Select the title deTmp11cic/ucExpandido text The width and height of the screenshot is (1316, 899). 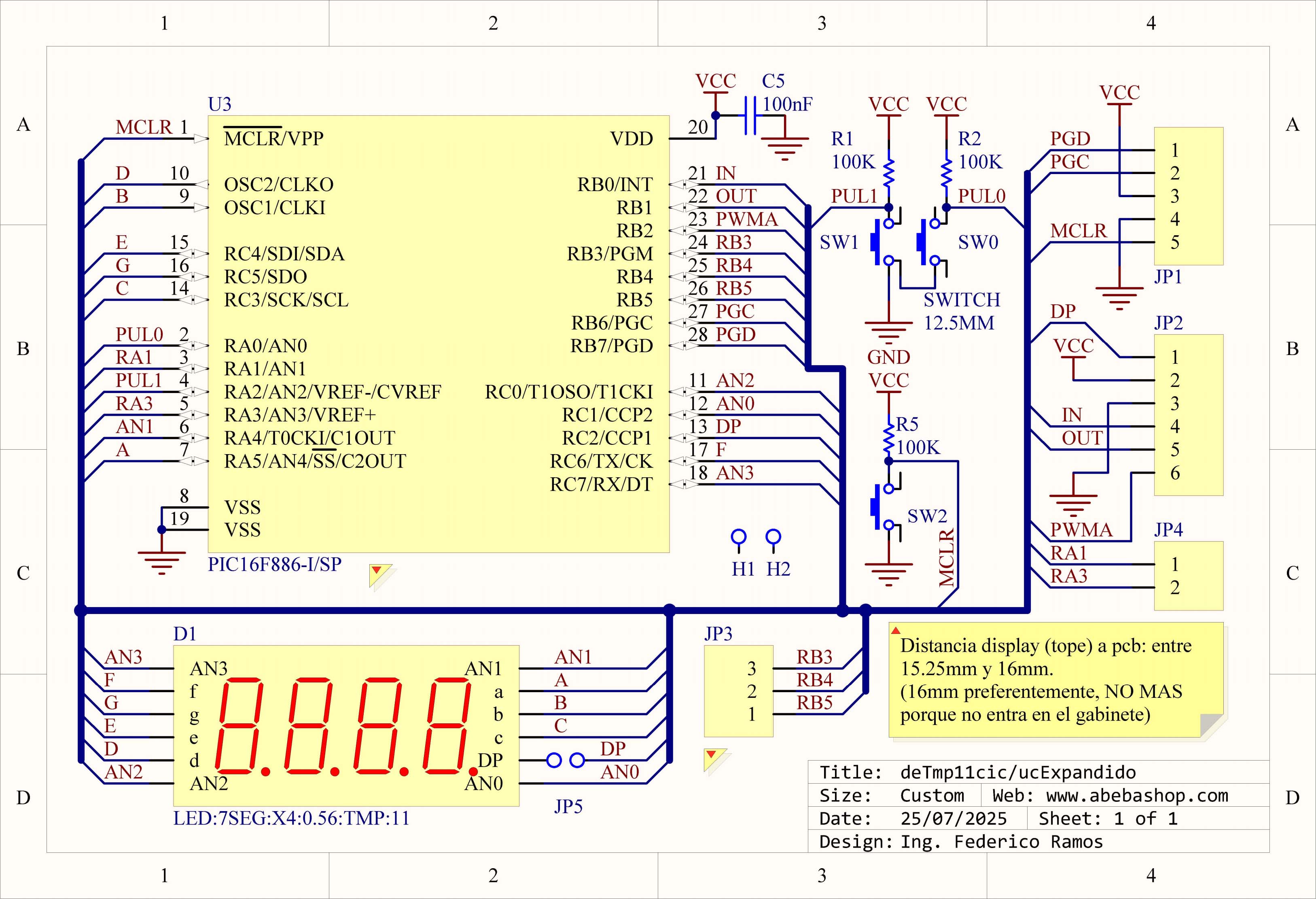1017,772
